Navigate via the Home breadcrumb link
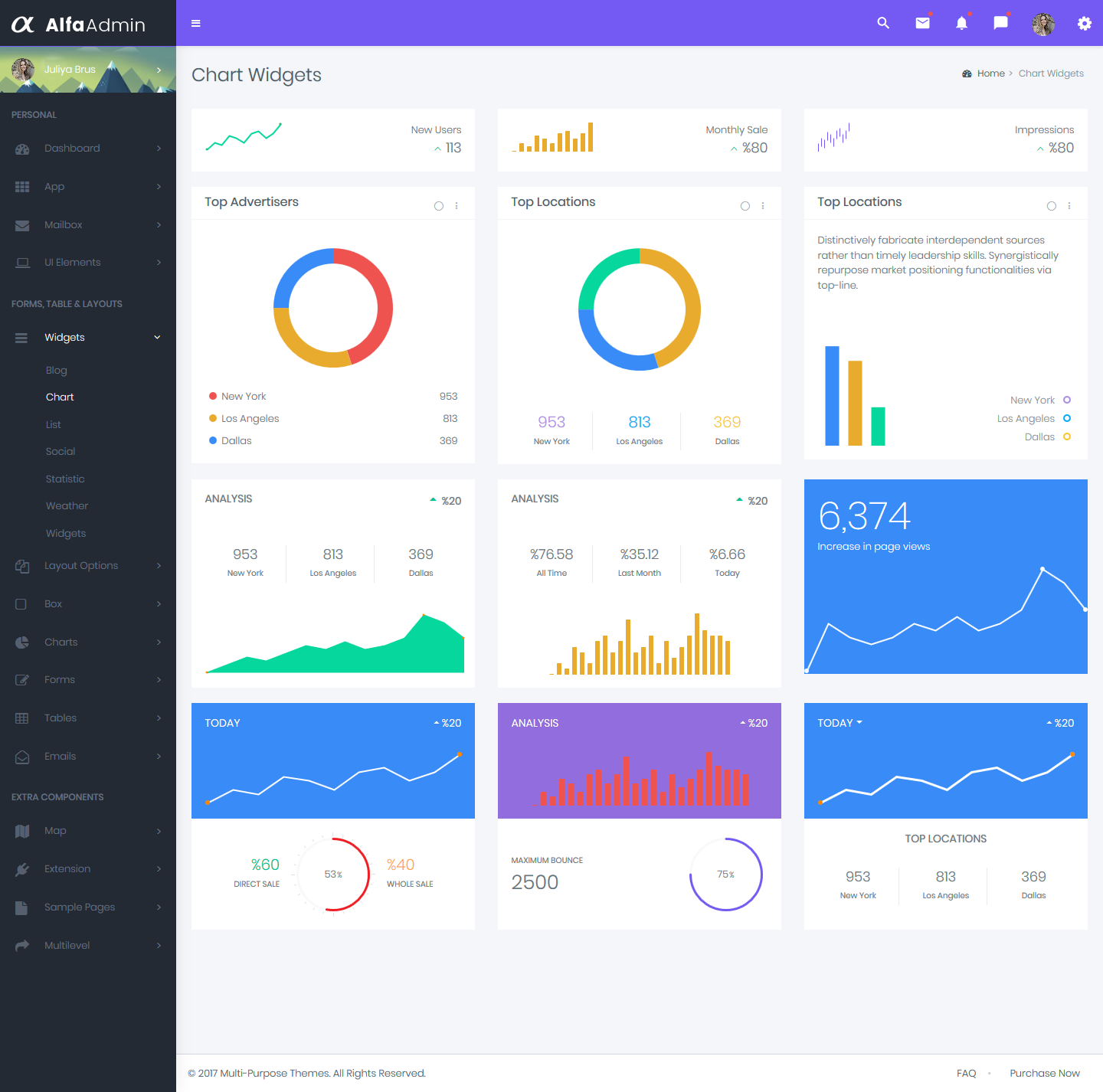The image size is (1103, 1092). pos(990,73)
